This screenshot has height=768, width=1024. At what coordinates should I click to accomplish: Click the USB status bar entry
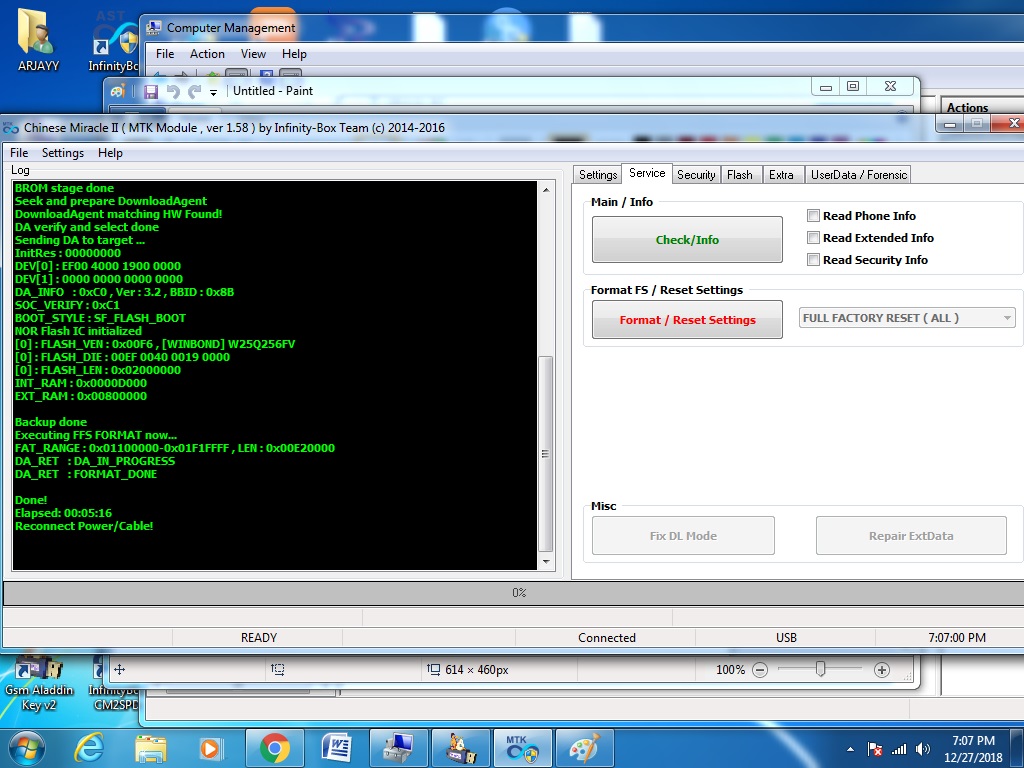tap(786, 637)
